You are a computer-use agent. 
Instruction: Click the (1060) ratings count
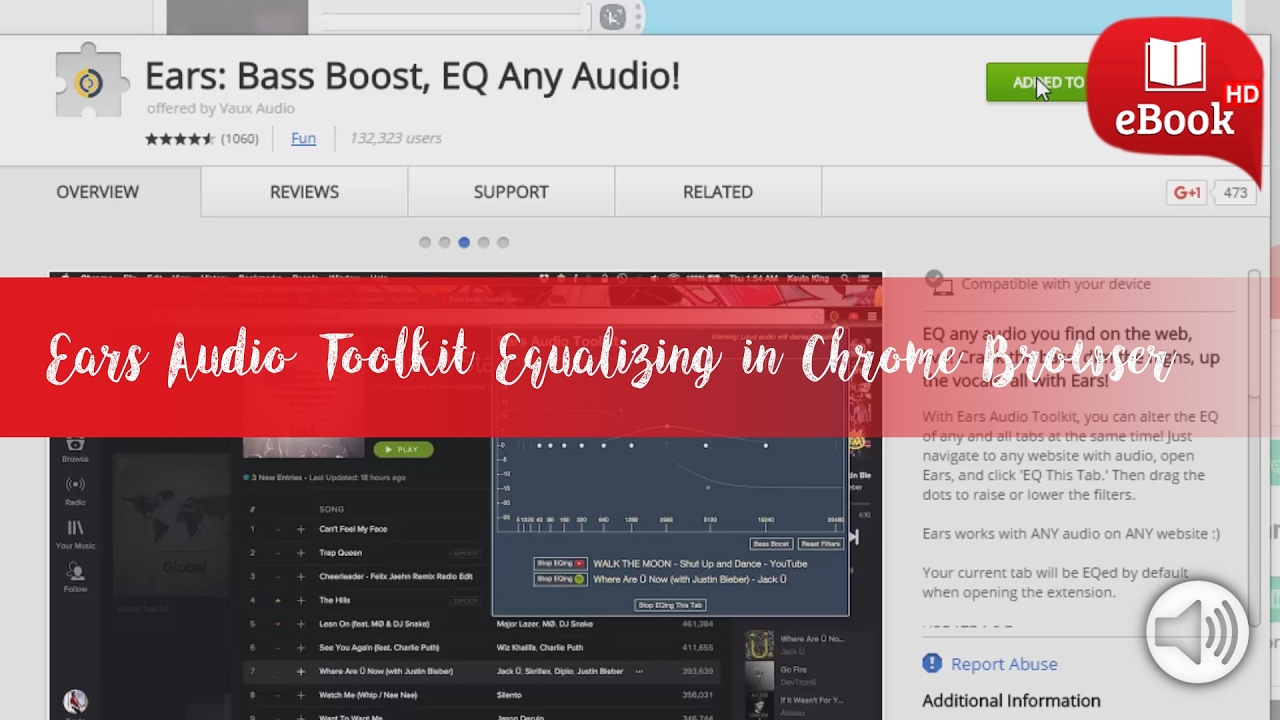click(240, 139)
